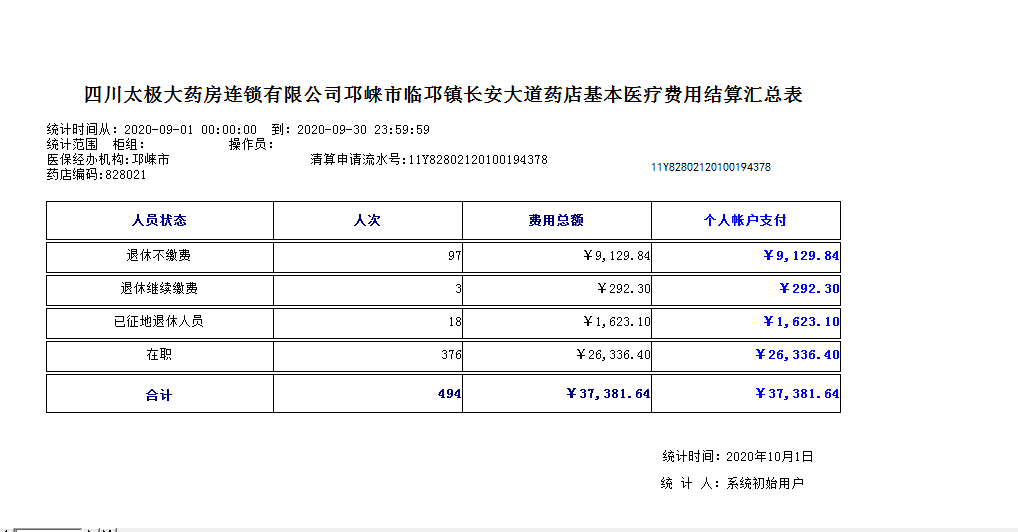
Task: Select the 已征地退休人员 row label
Action: tap(159, 322)
